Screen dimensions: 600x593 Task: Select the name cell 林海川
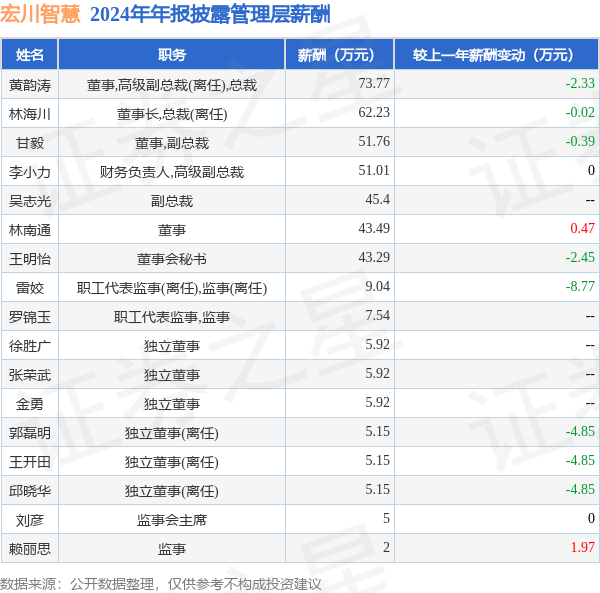click(29, 114)
